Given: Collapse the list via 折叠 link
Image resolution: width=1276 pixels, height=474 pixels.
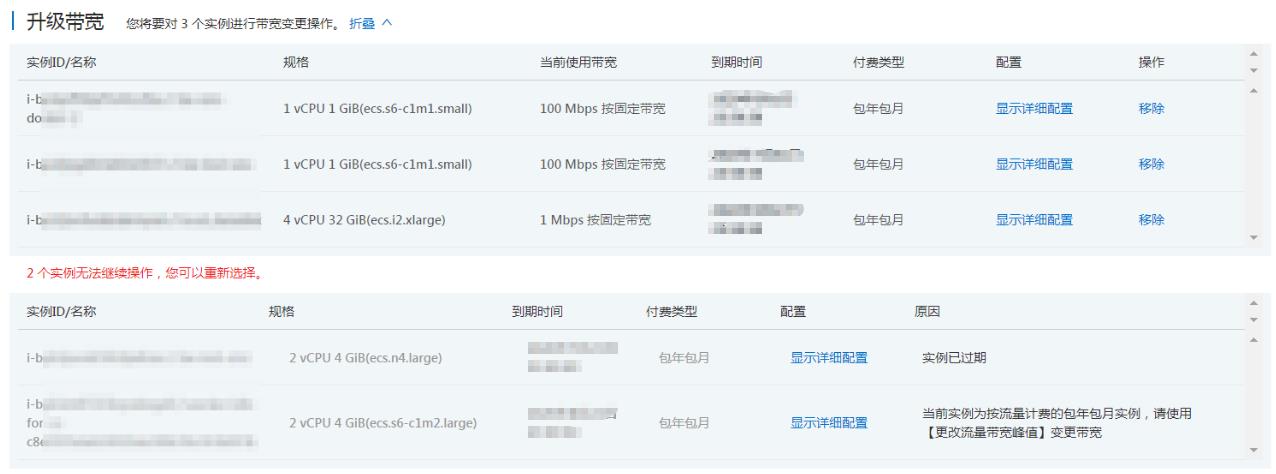Looking at the screenshot, I should point(370,23).
